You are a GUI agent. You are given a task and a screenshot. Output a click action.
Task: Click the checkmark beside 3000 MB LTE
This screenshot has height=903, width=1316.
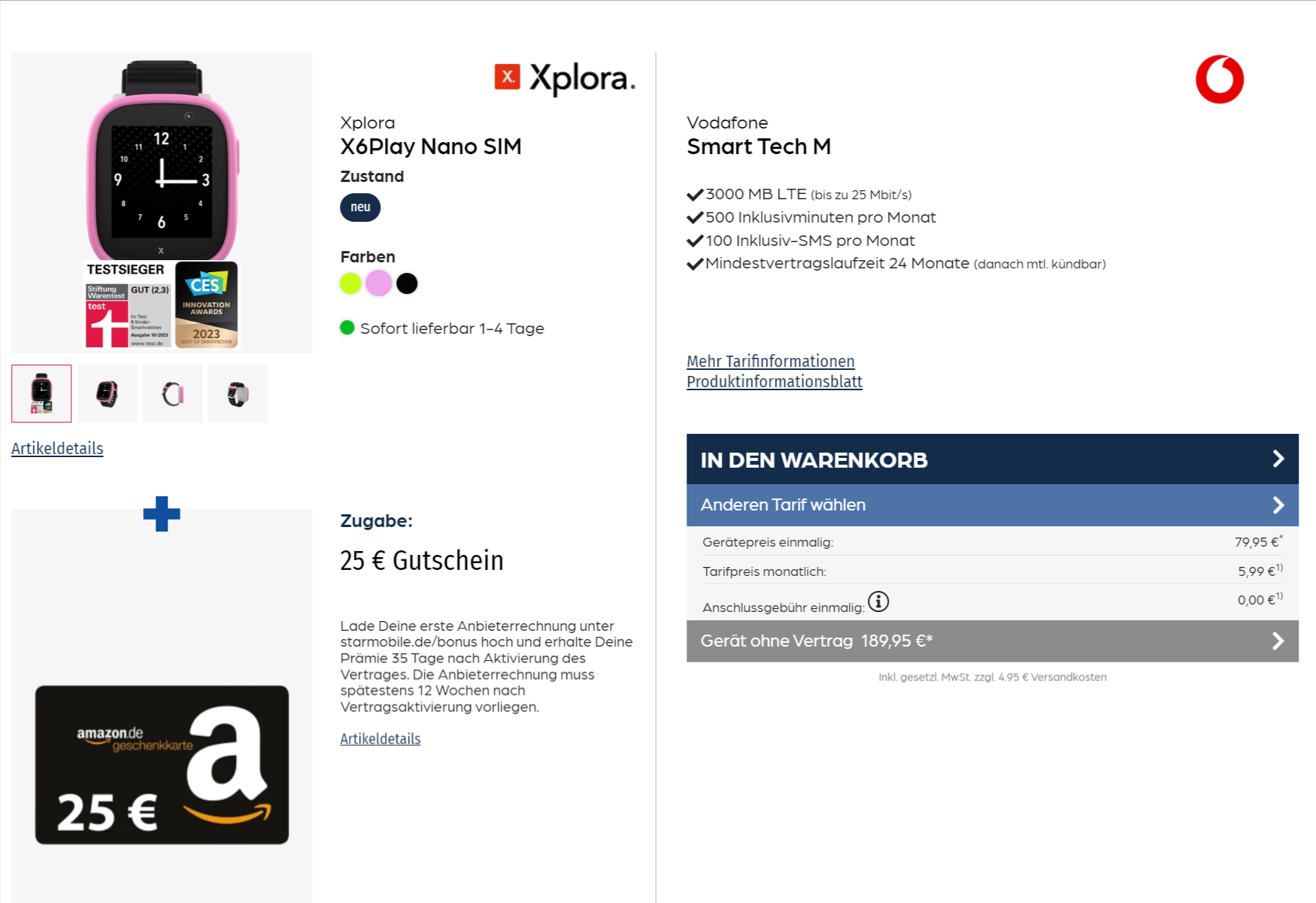coord(695,193)
